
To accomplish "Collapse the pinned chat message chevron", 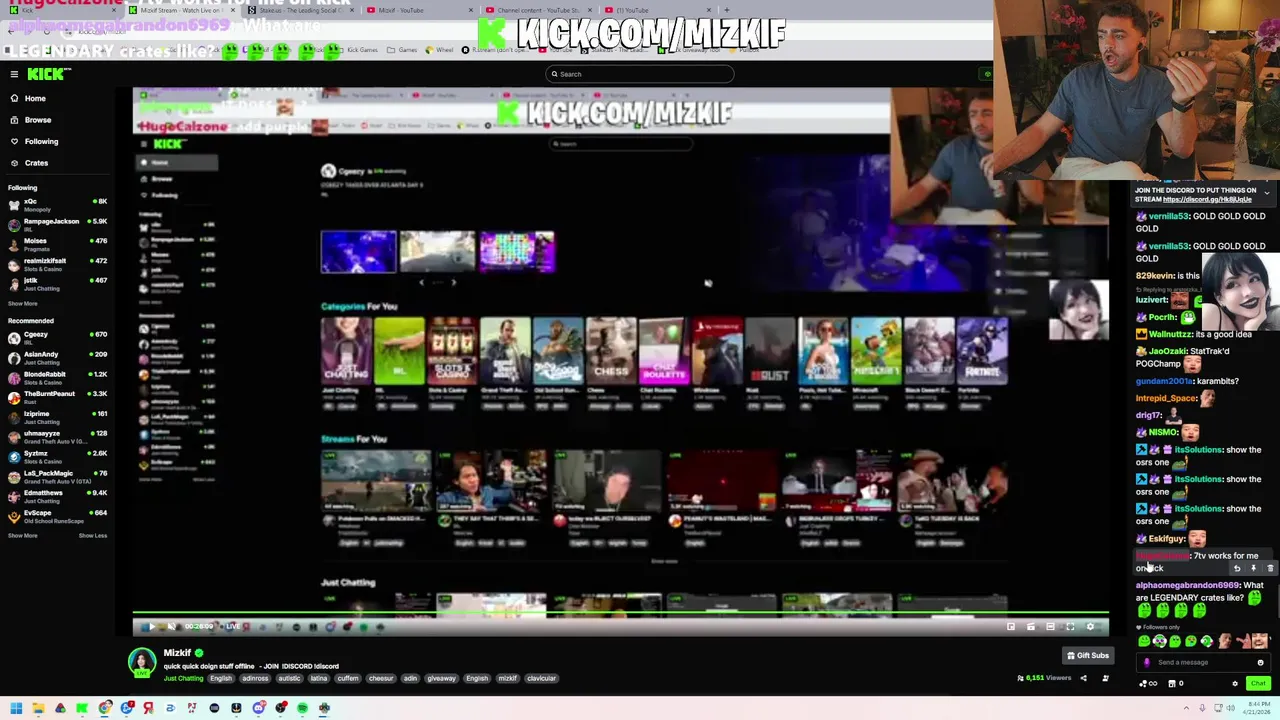I will coord(1267,193).
